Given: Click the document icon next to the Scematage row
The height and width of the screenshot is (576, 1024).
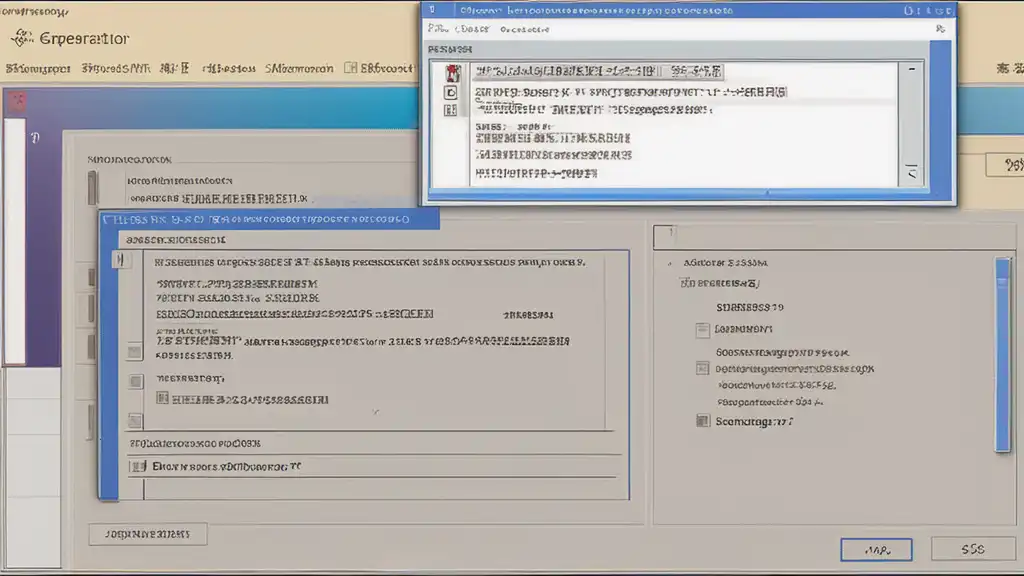Looking at the screenshot, I should pos(703,421).
